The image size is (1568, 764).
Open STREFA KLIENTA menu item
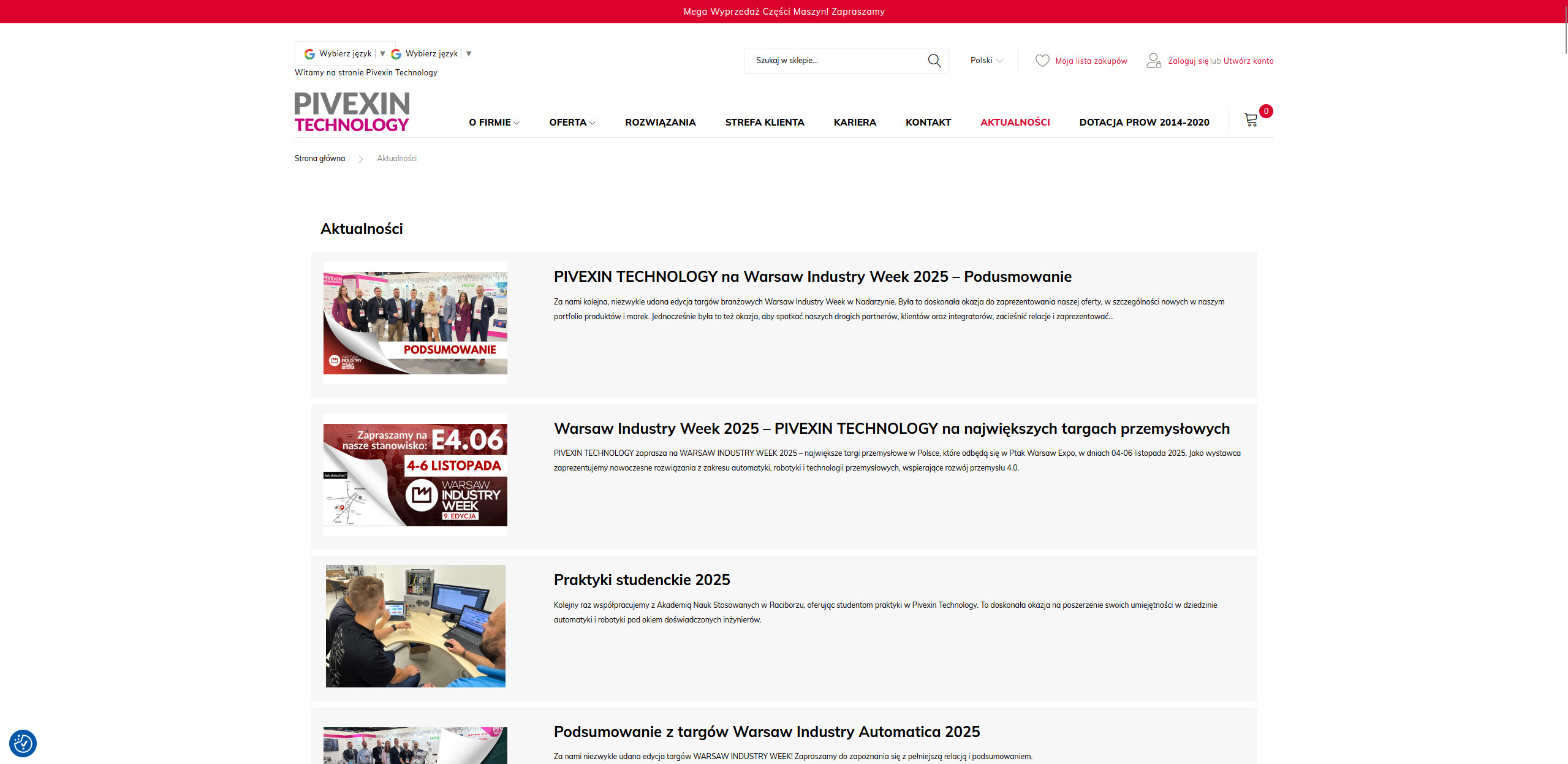(765, 123)
